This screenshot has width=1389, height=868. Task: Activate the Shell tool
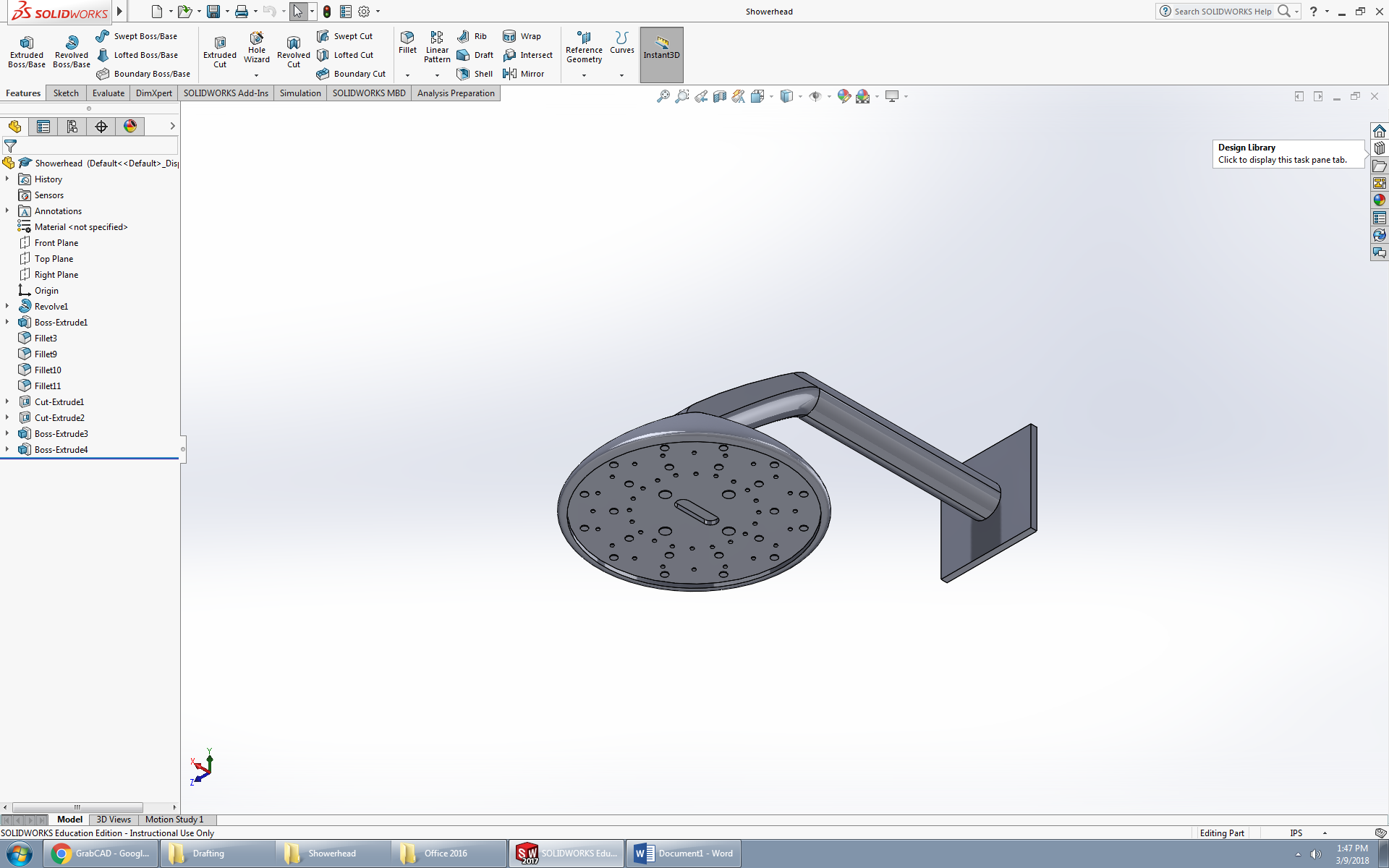coord(475,74)
